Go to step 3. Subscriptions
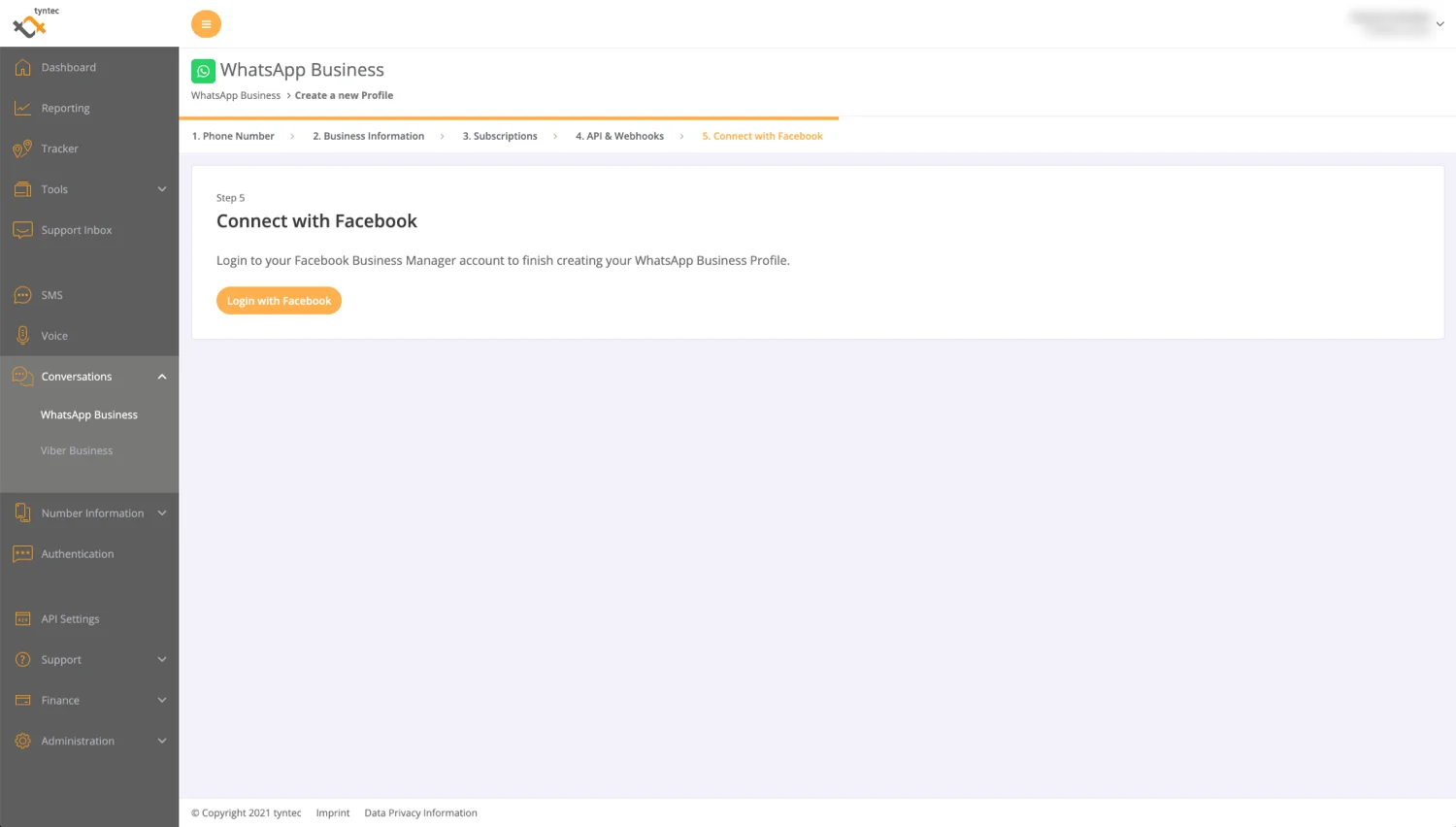 tap(500, 136)
